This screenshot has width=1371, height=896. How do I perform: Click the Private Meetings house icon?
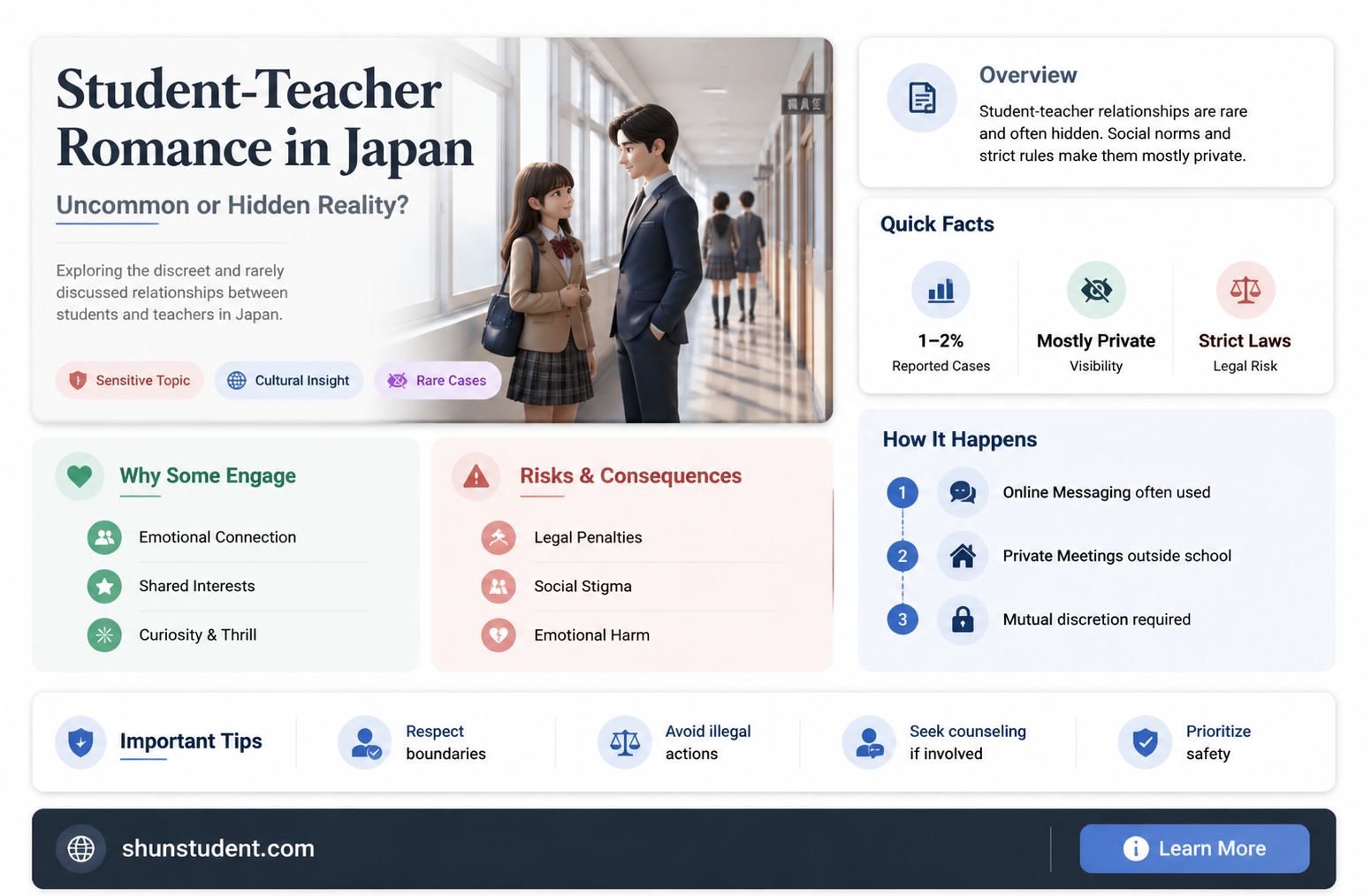963,556
